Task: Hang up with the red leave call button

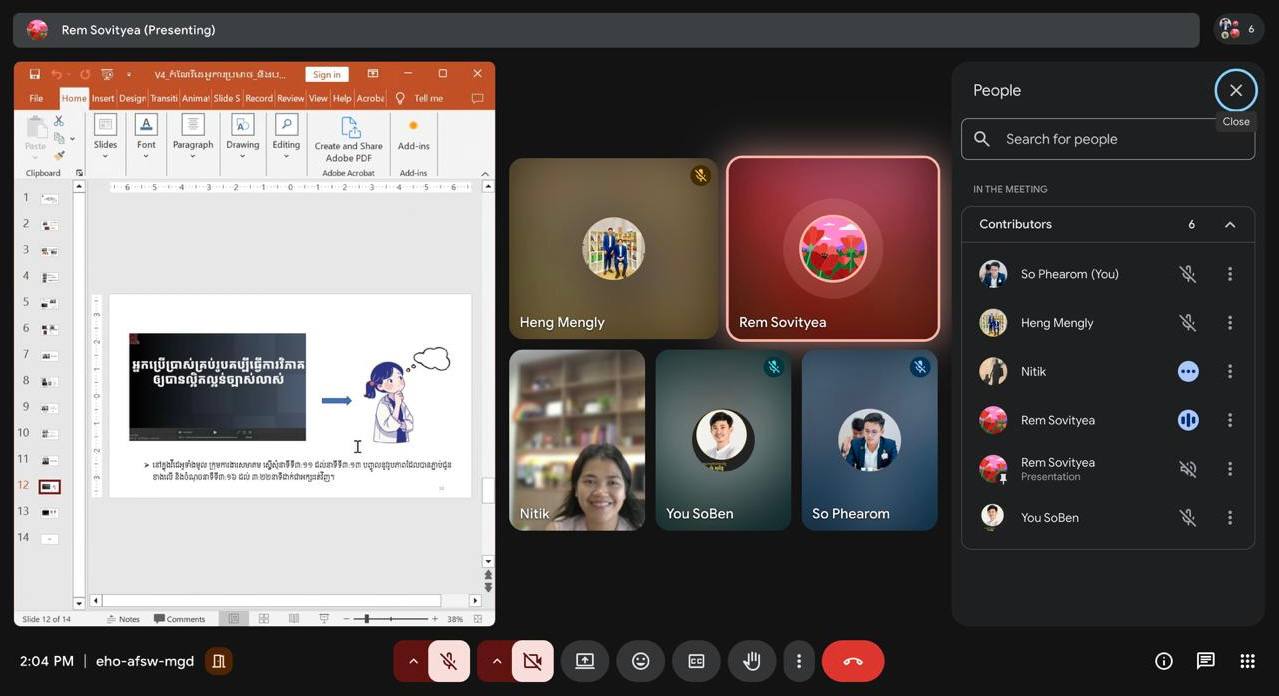Action: pyautogui.click(x=852, y=661)
